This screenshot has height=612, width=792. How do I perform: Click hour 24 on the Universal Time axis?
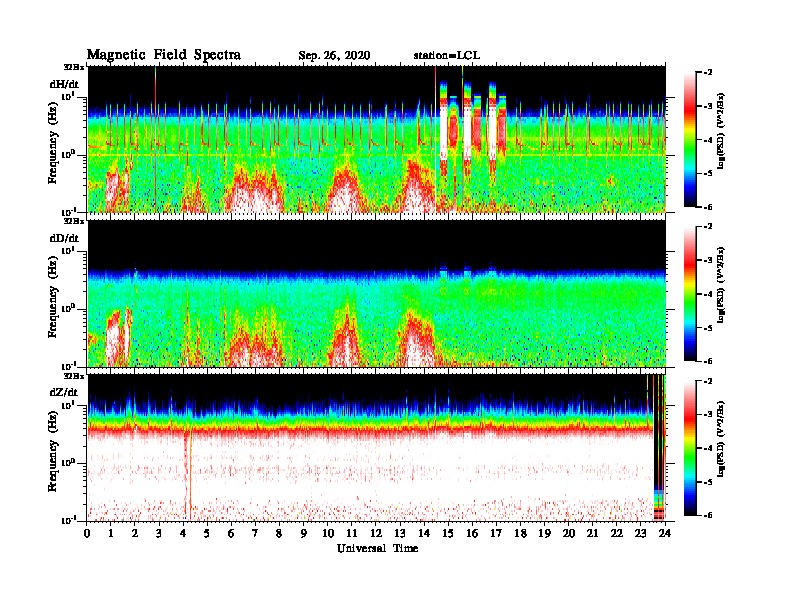pyautogui.click(x=665, y=534)
